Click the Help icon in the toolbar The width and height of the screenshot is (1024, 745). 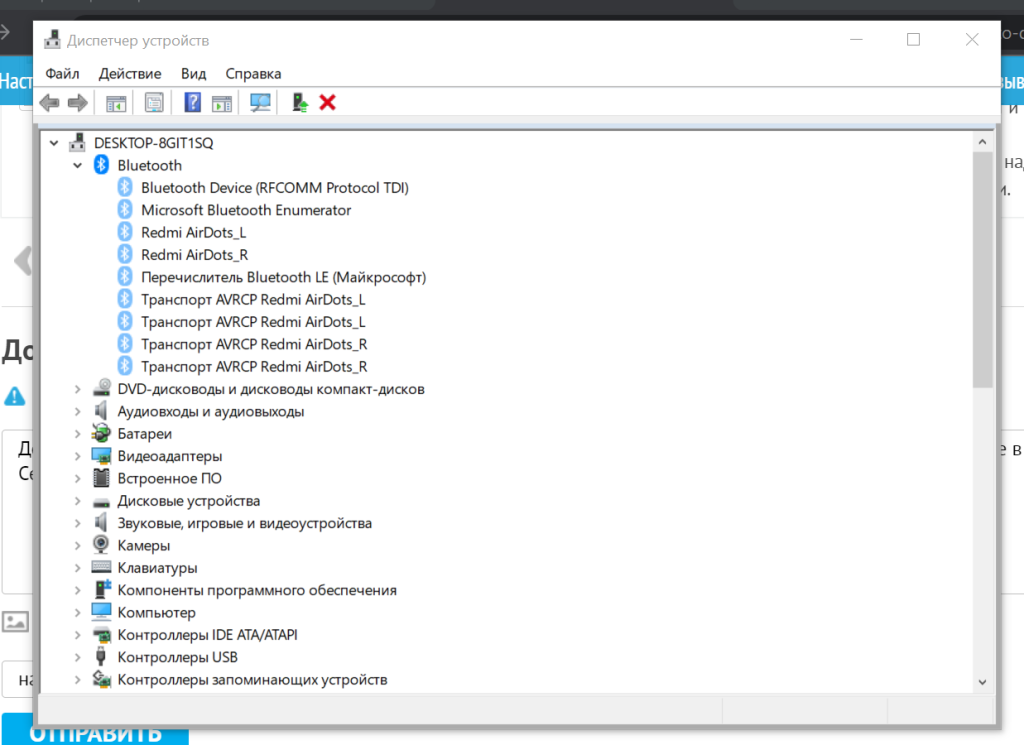tap(192, 102)
